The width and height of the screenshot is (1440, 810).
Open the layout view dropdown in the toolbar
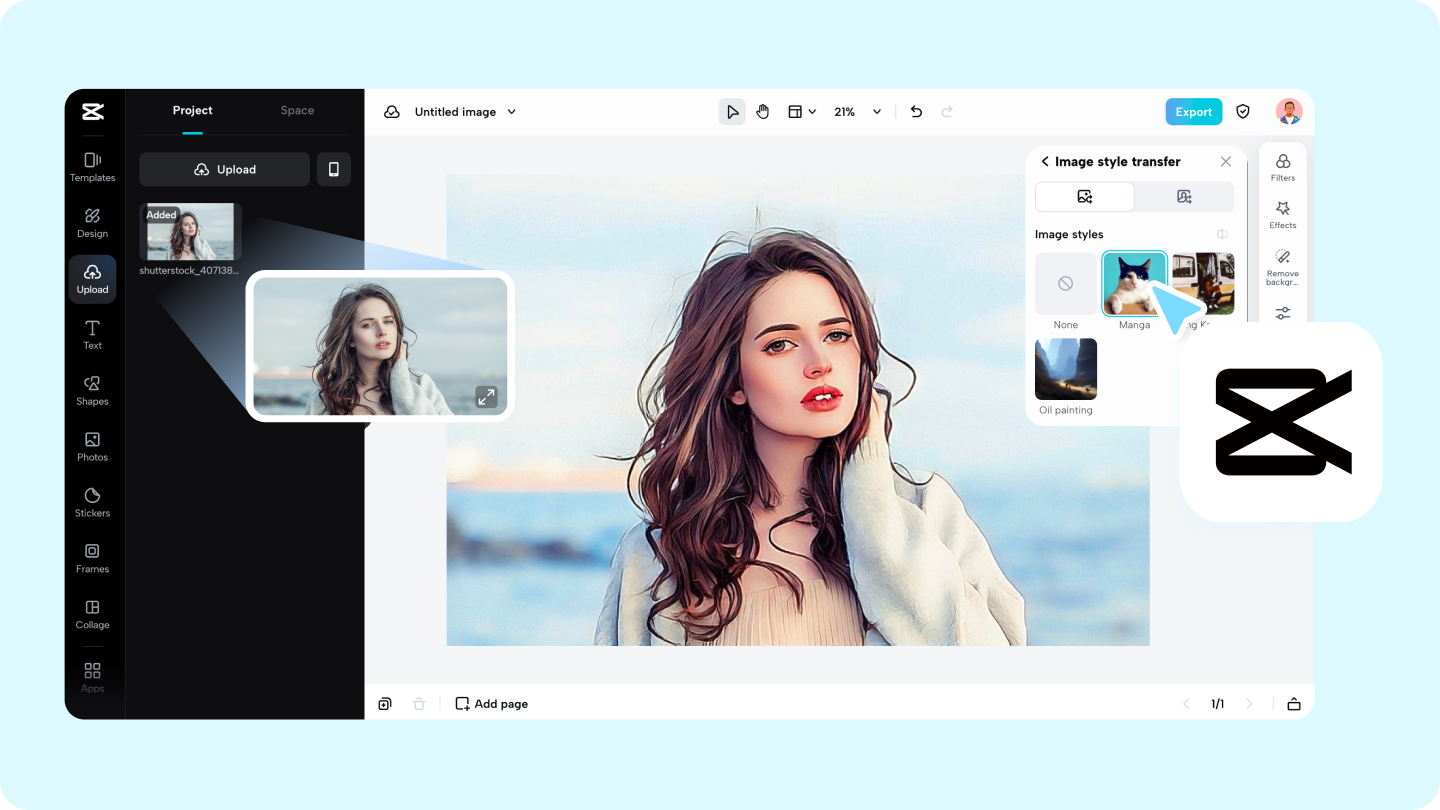(800, 111)
